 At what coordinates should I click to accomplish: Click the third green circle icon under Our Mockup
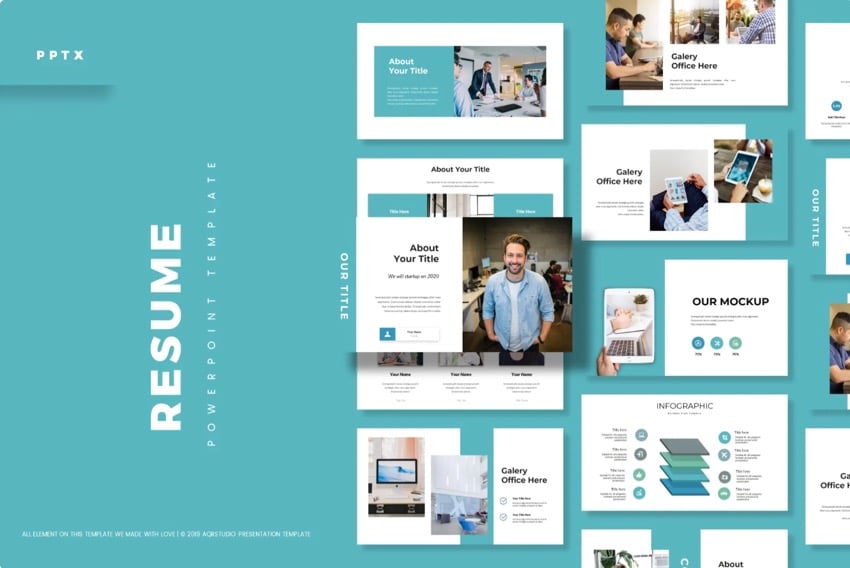pos(735,343)
